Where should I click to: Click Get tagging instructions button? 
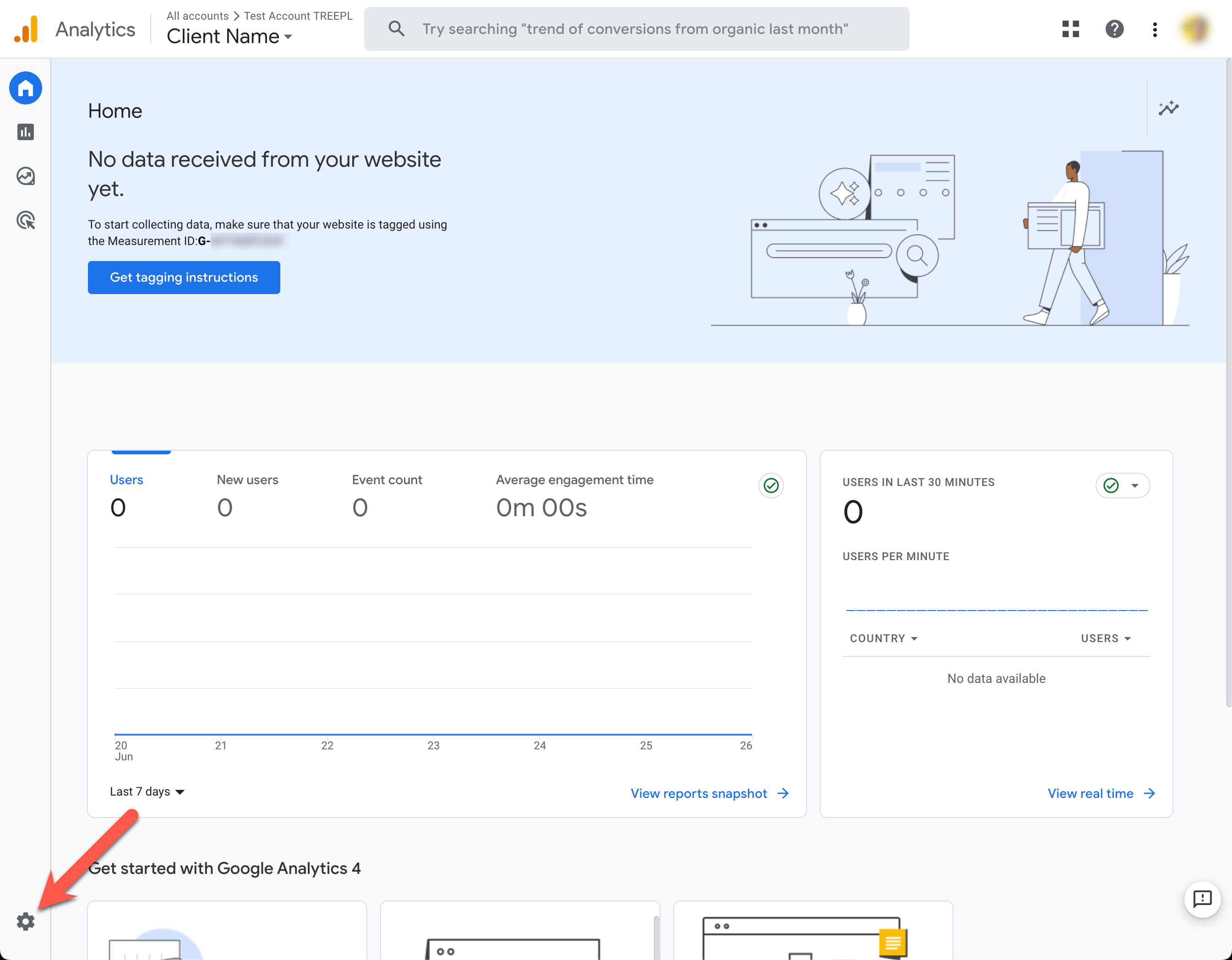(x=184, y=278)
